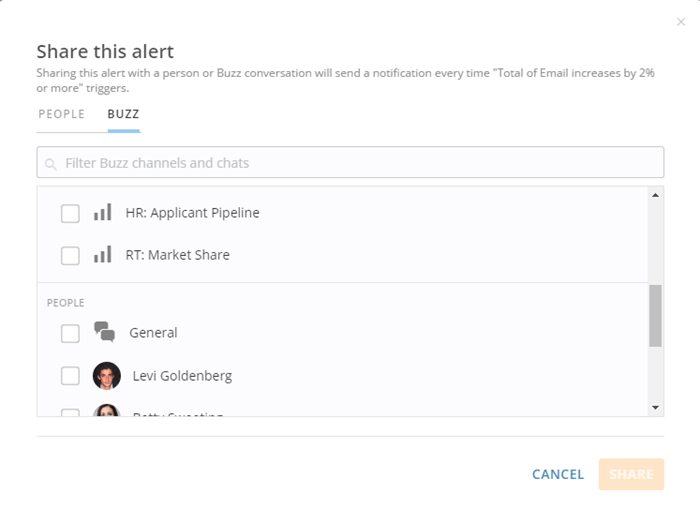The height and width of the screenshot is (523, 700).
Task: Enable the General chat checkbox
Action: tap(70, 333)
